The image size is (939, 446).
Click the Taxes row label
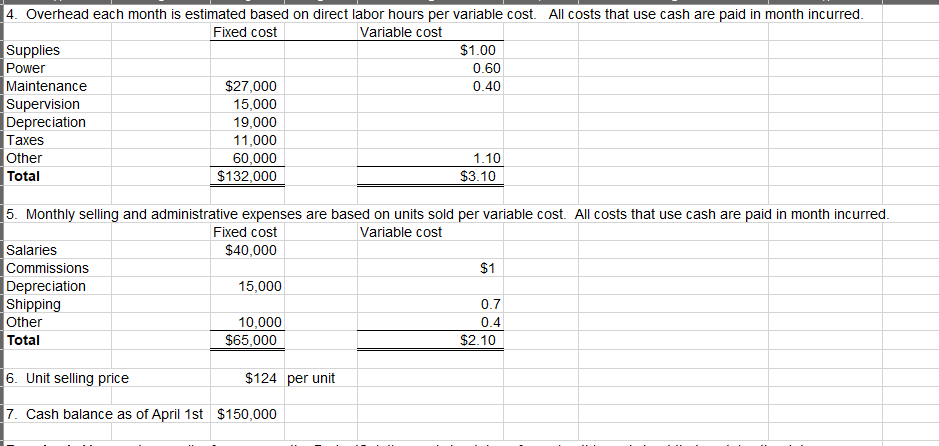pyautogui.click(x=25, y=140)
